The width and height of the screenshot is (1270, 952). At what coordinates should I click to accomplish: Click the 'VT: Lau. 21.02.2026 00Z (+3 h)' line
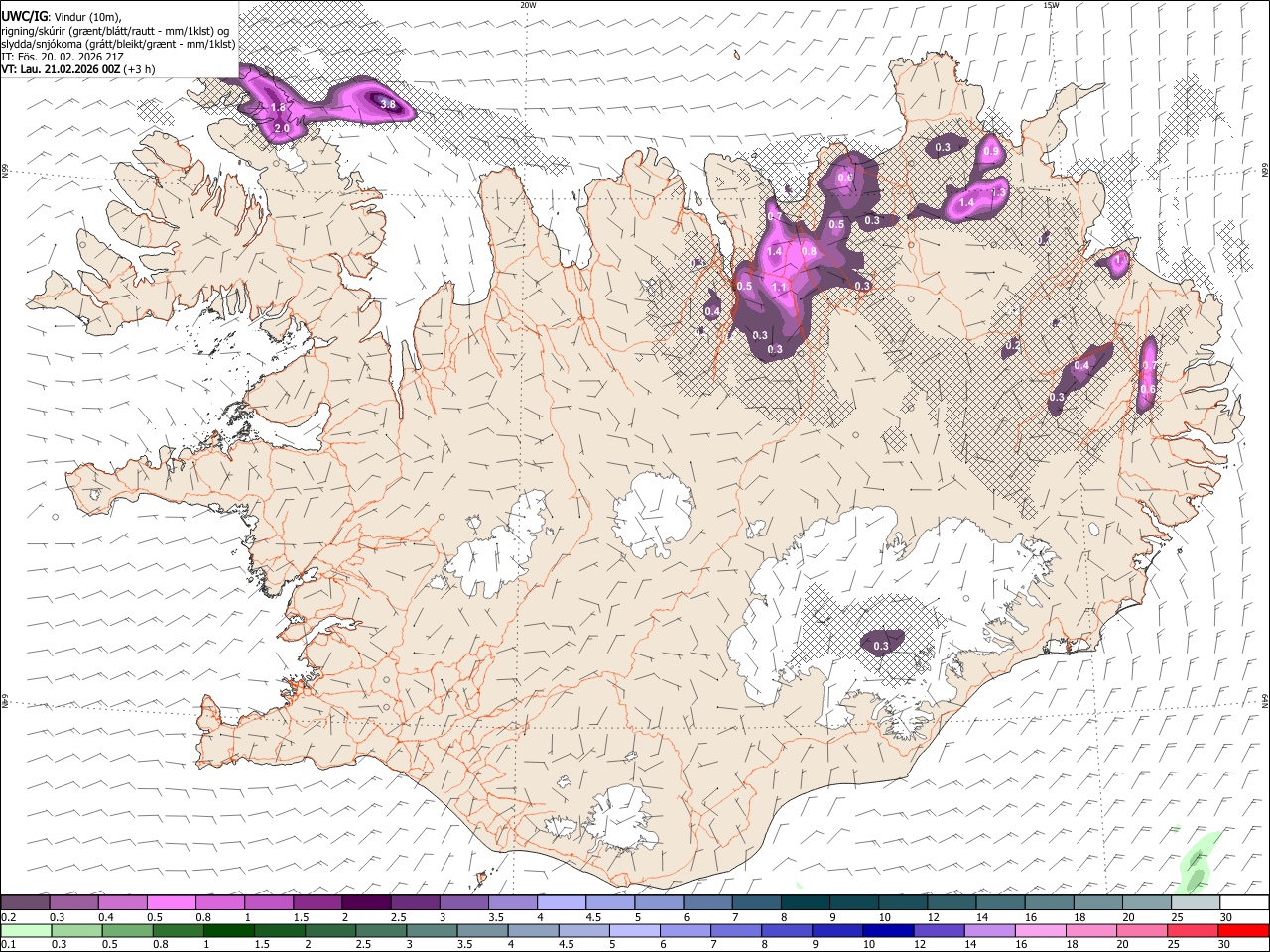click(x=77, y=69)
